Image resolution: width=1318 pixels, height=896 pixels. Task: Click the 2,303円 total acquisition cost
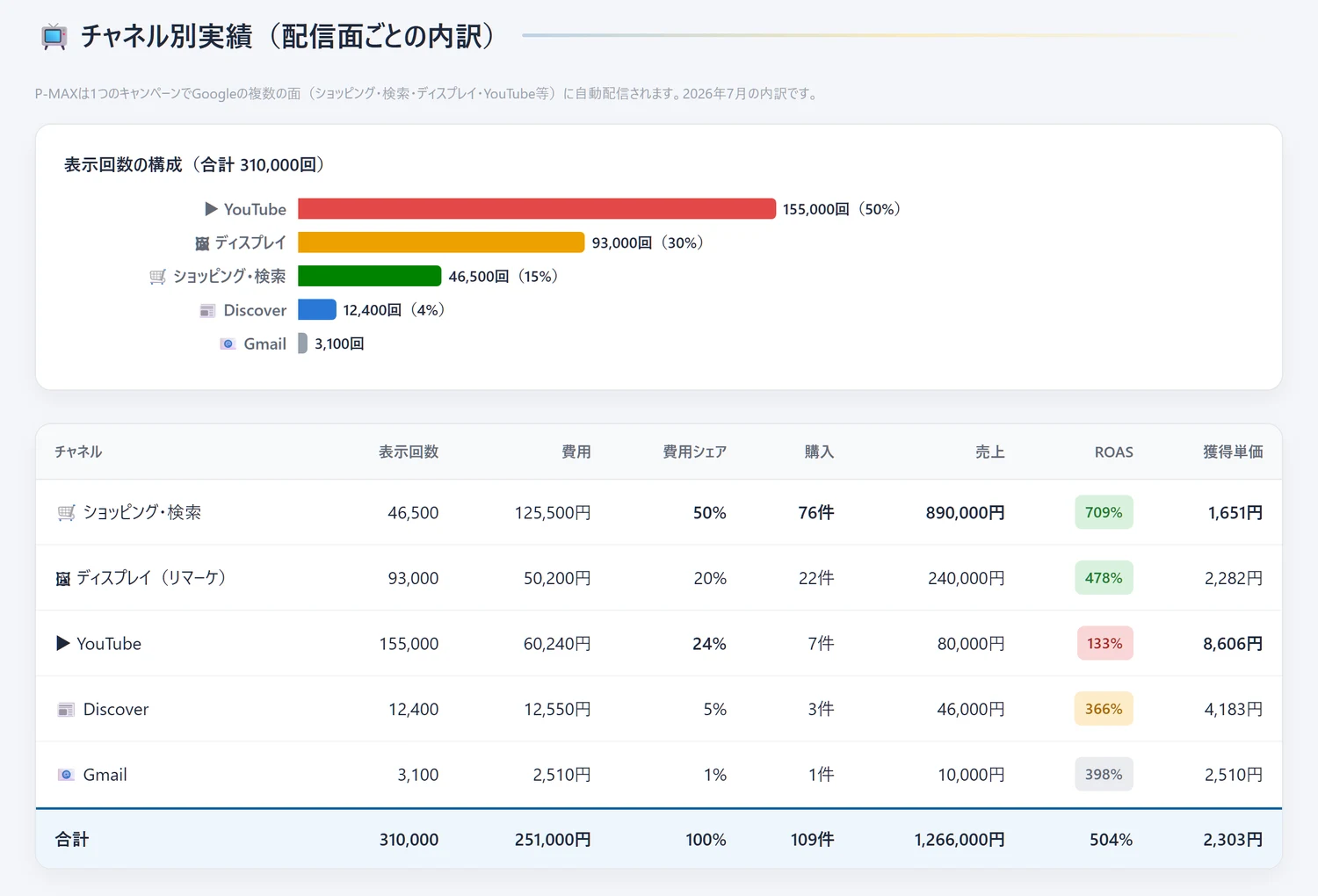(1233, 840)
